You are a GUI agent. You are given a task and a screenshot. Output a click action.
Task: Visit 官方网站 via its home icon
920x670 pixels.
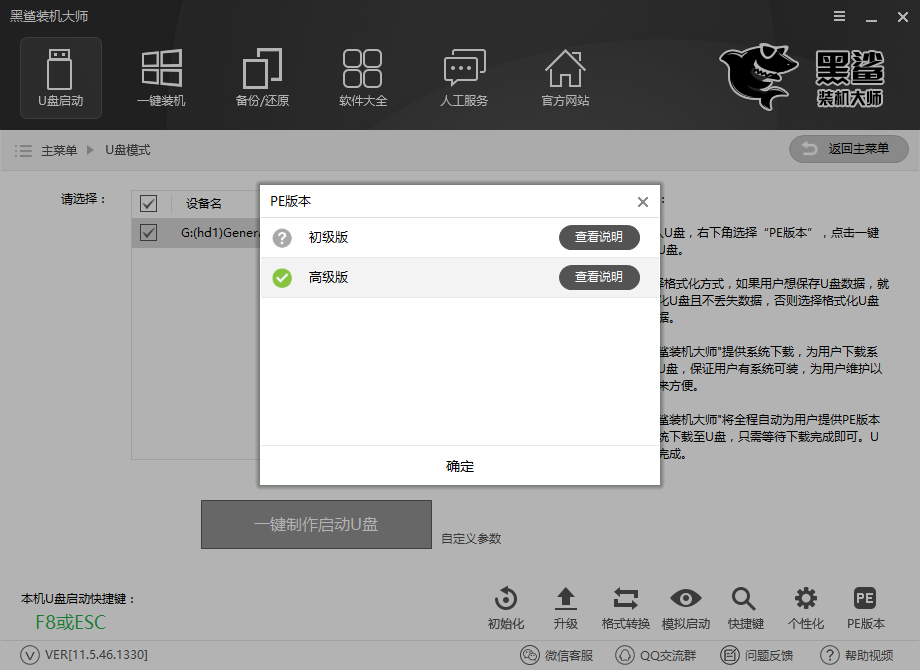[x=565, y=78]
